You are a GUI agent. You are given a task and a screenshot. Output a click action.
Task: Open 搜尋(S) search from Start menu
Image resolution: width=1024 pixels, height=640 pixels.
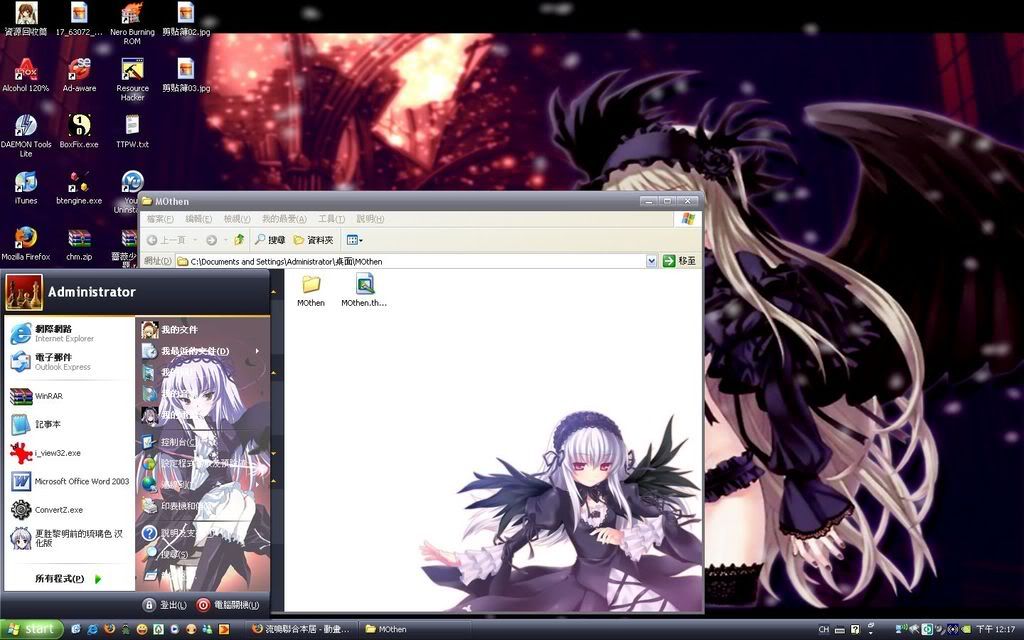click(202, 554)
